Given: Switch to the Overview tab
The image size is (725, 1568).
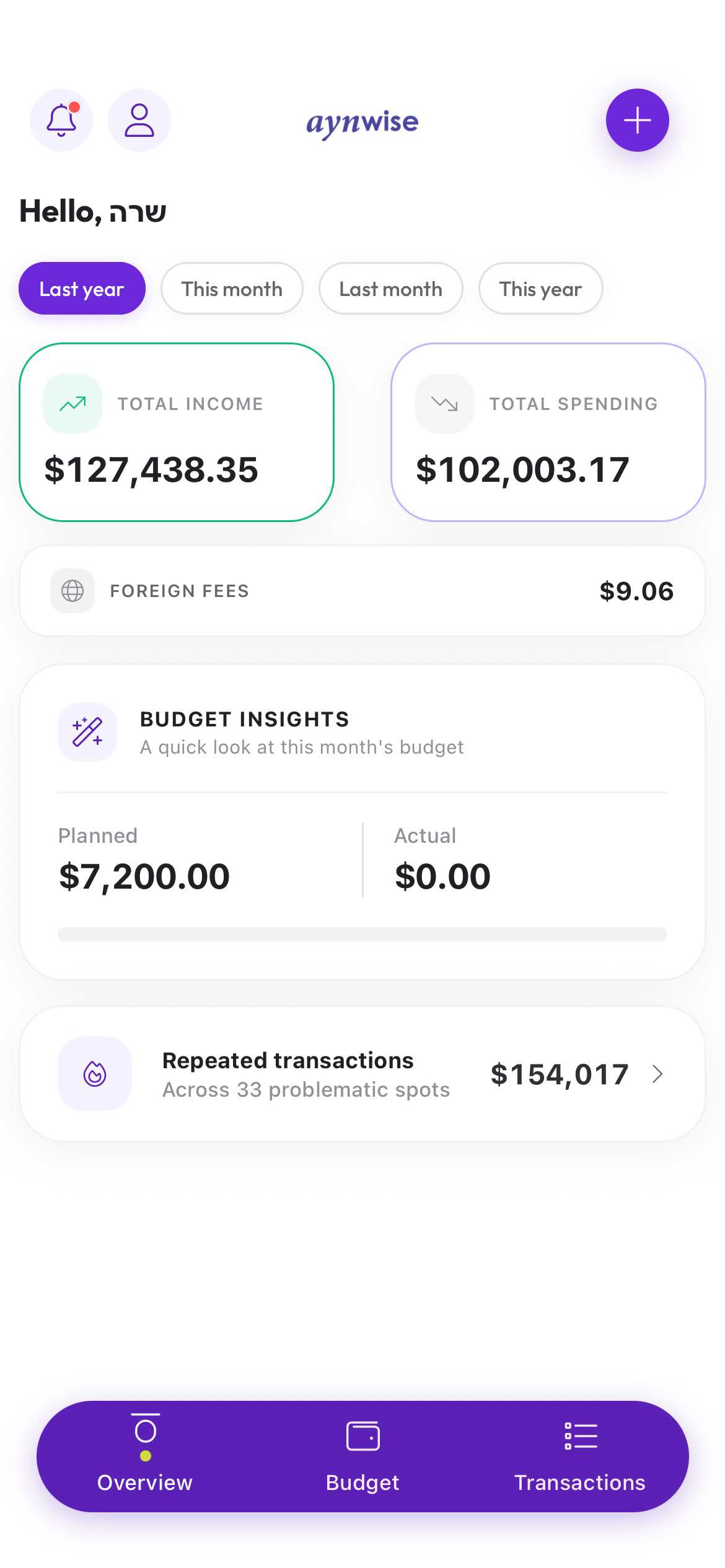Looking at the screenshot, I should click(x=145, y=1455).
